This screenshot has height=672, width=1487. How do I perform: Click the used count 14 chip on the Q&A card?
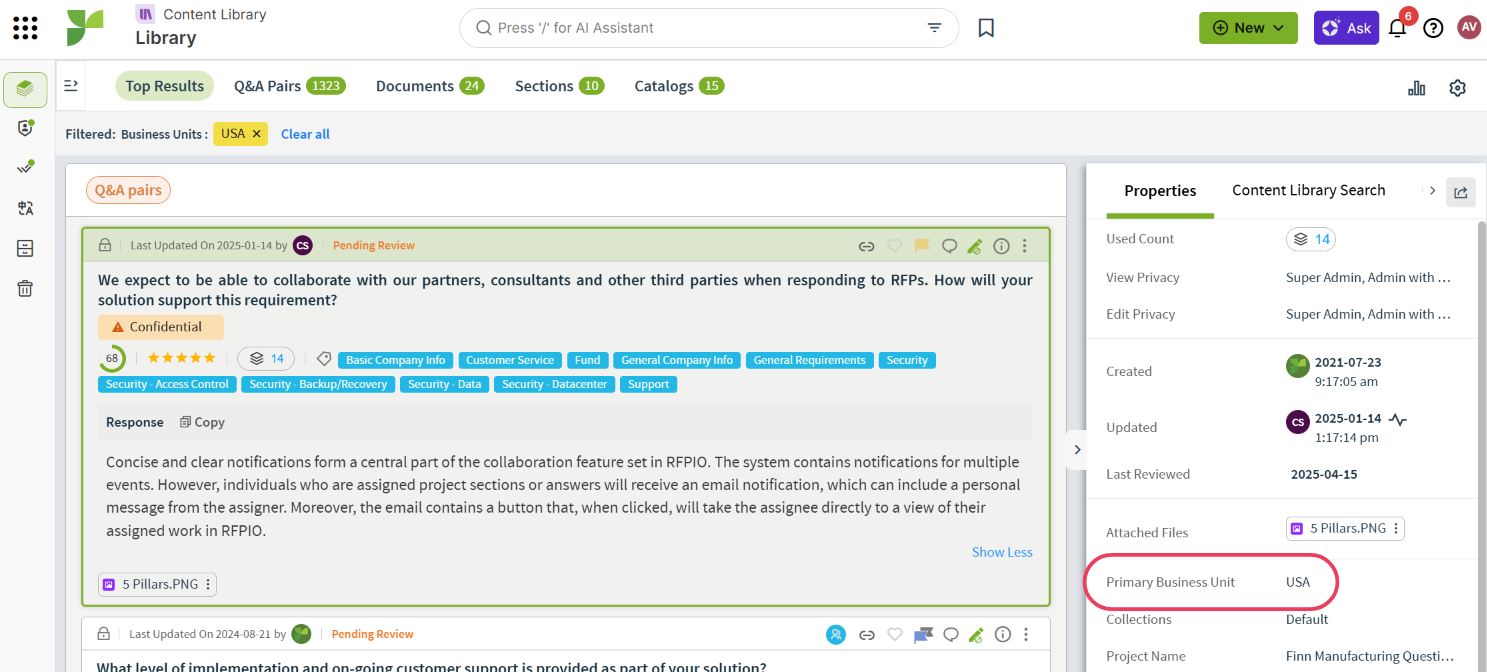coord(267,358)
